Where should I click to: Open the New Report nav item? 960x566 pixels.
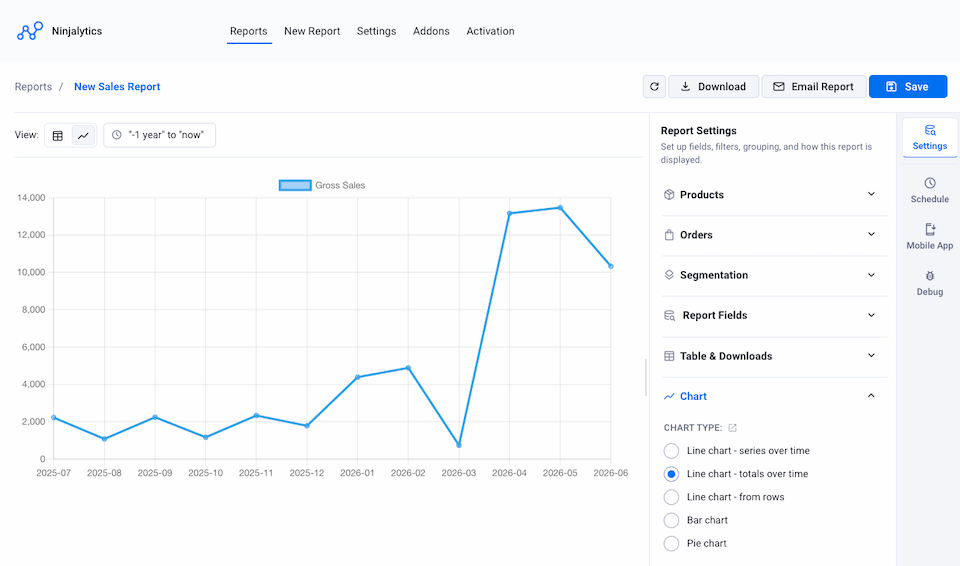pos(312,31)
